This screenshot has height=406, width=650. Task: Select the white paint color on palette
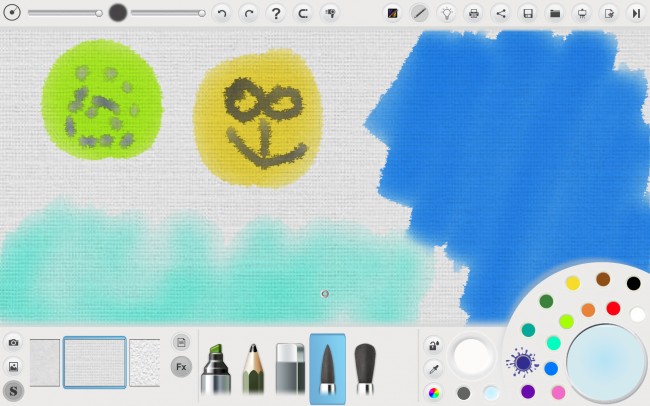coord(638,314)
